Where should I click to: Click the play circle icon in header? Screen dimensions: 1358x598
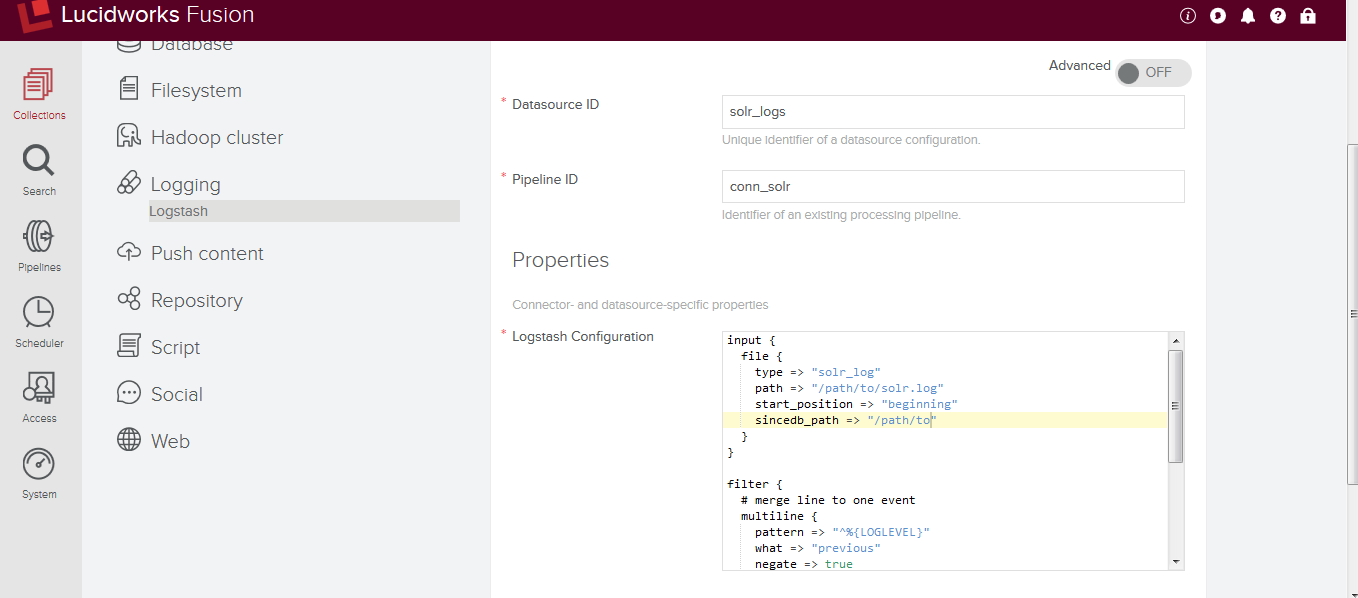[1218, 16]
